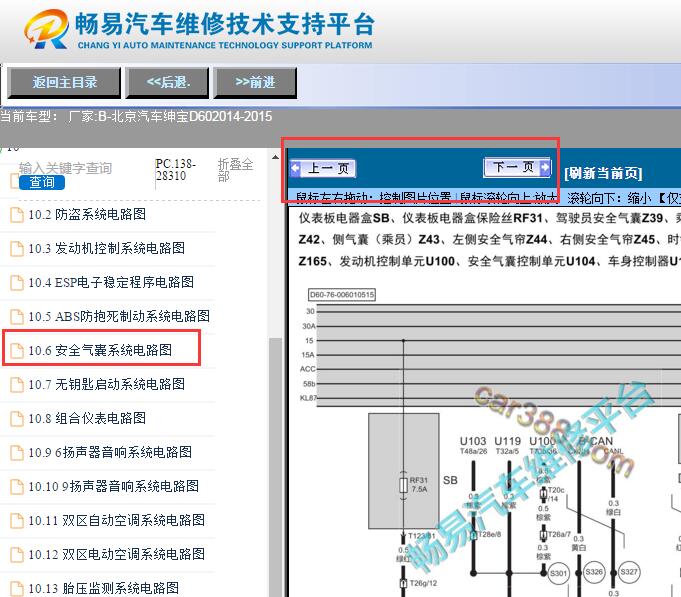
Task: Open 10.2 防盗系统电路图
Action: 87,214
